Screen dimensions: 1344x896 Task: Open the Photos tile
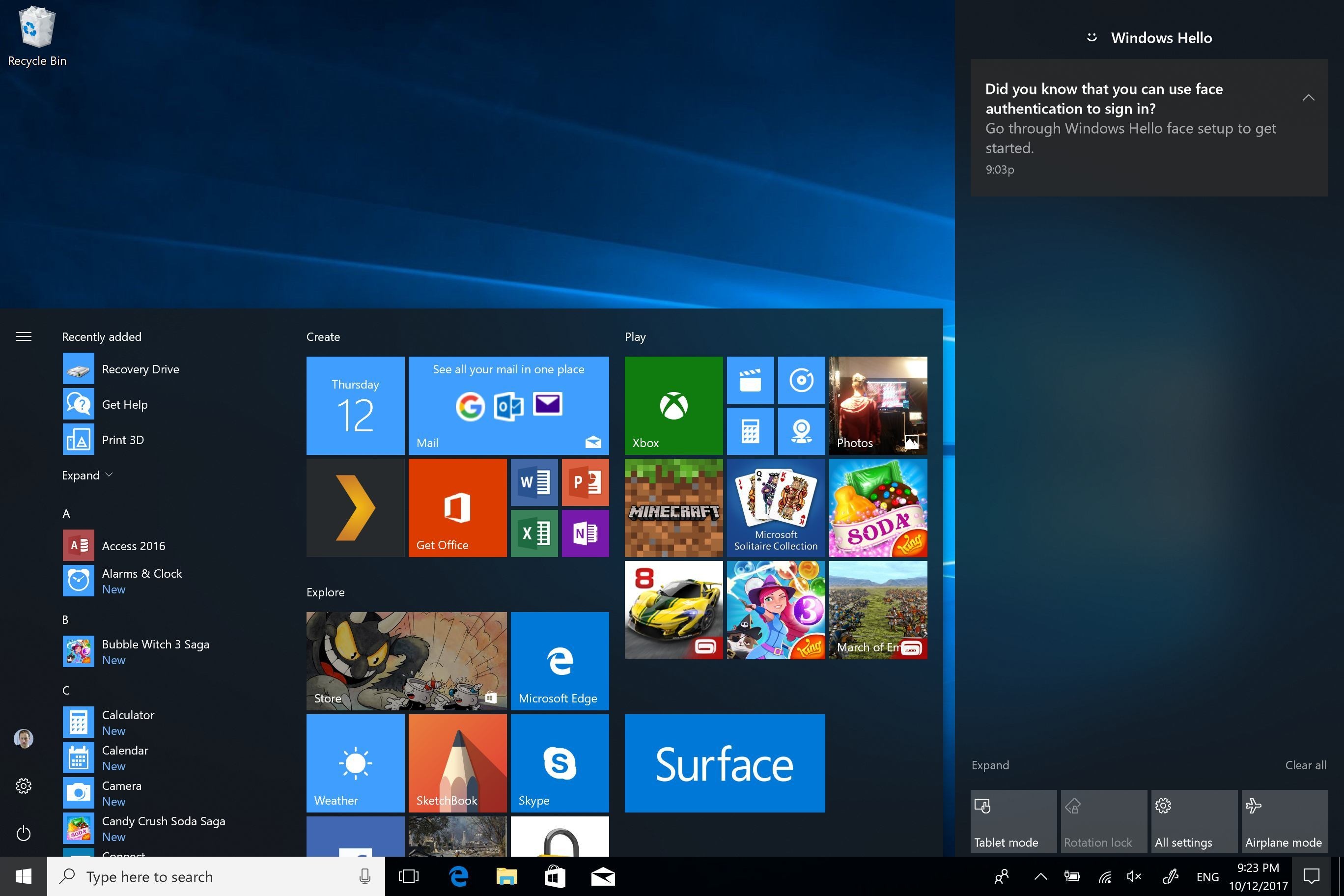pyautogui.click(x=878, y=406)
